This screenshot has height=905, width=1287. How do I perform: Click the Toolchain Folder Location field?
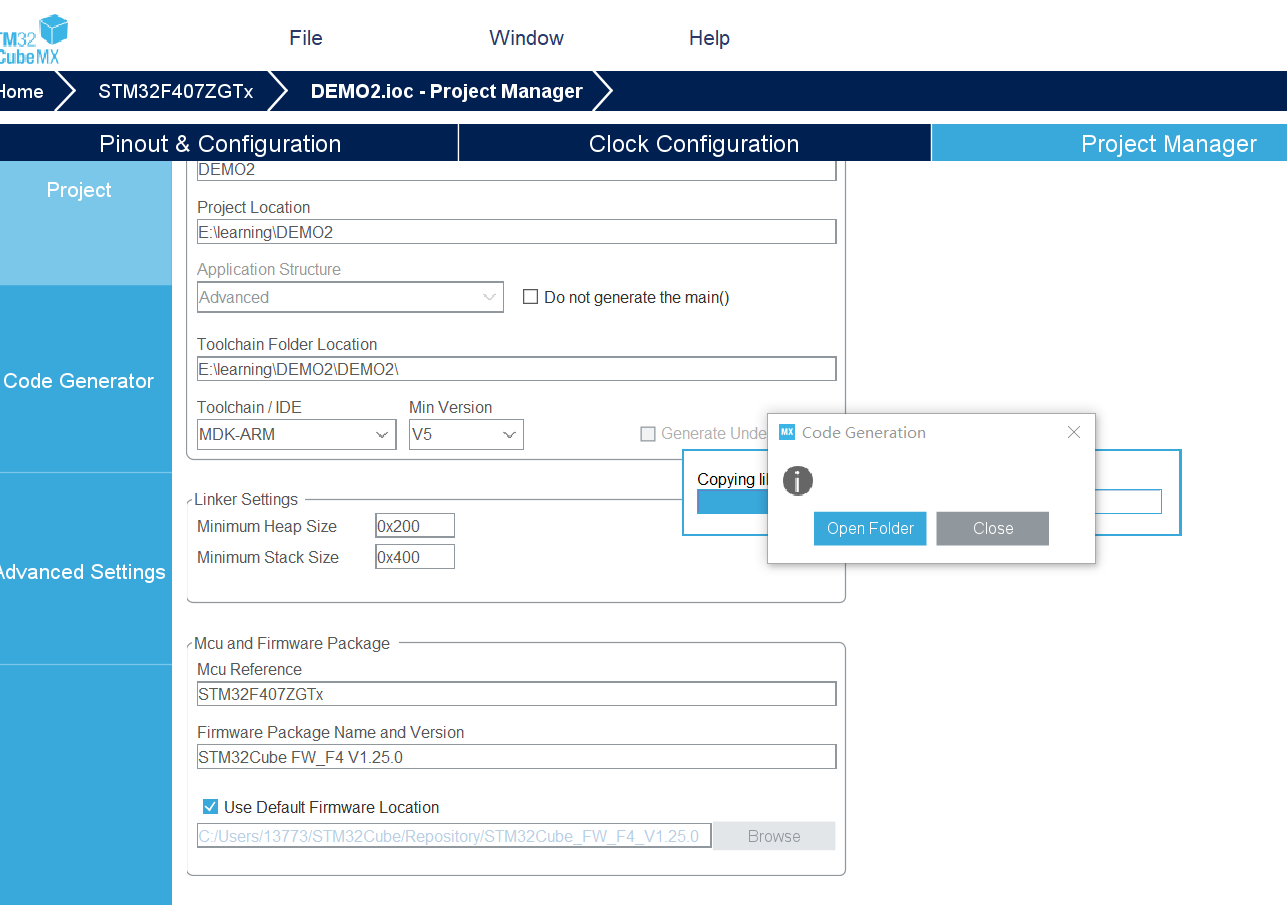tap(516, 369)
